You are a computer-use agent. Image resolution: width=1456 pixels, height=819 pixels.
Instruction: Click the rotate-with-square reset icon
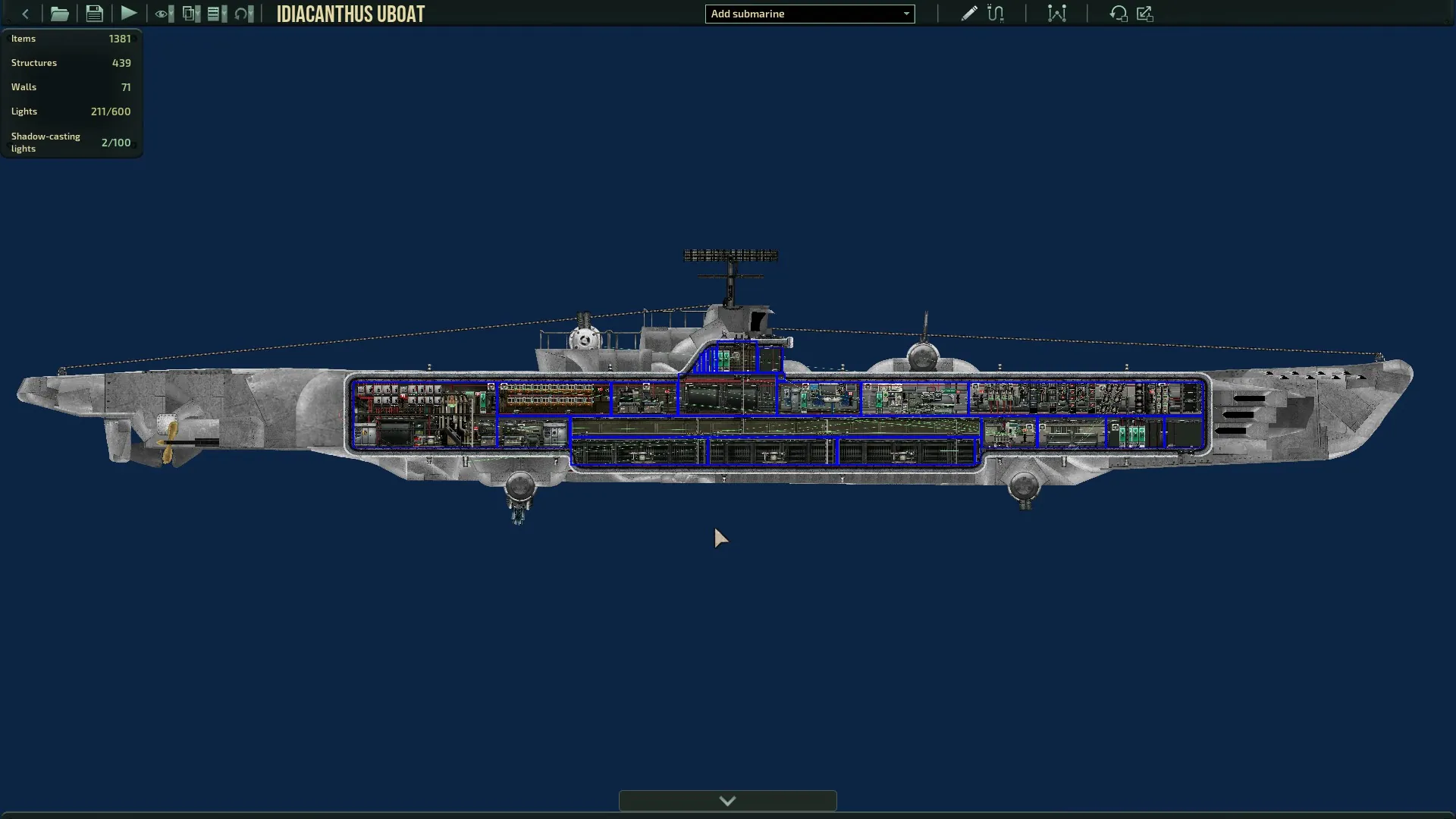[x=1119, y=14]
